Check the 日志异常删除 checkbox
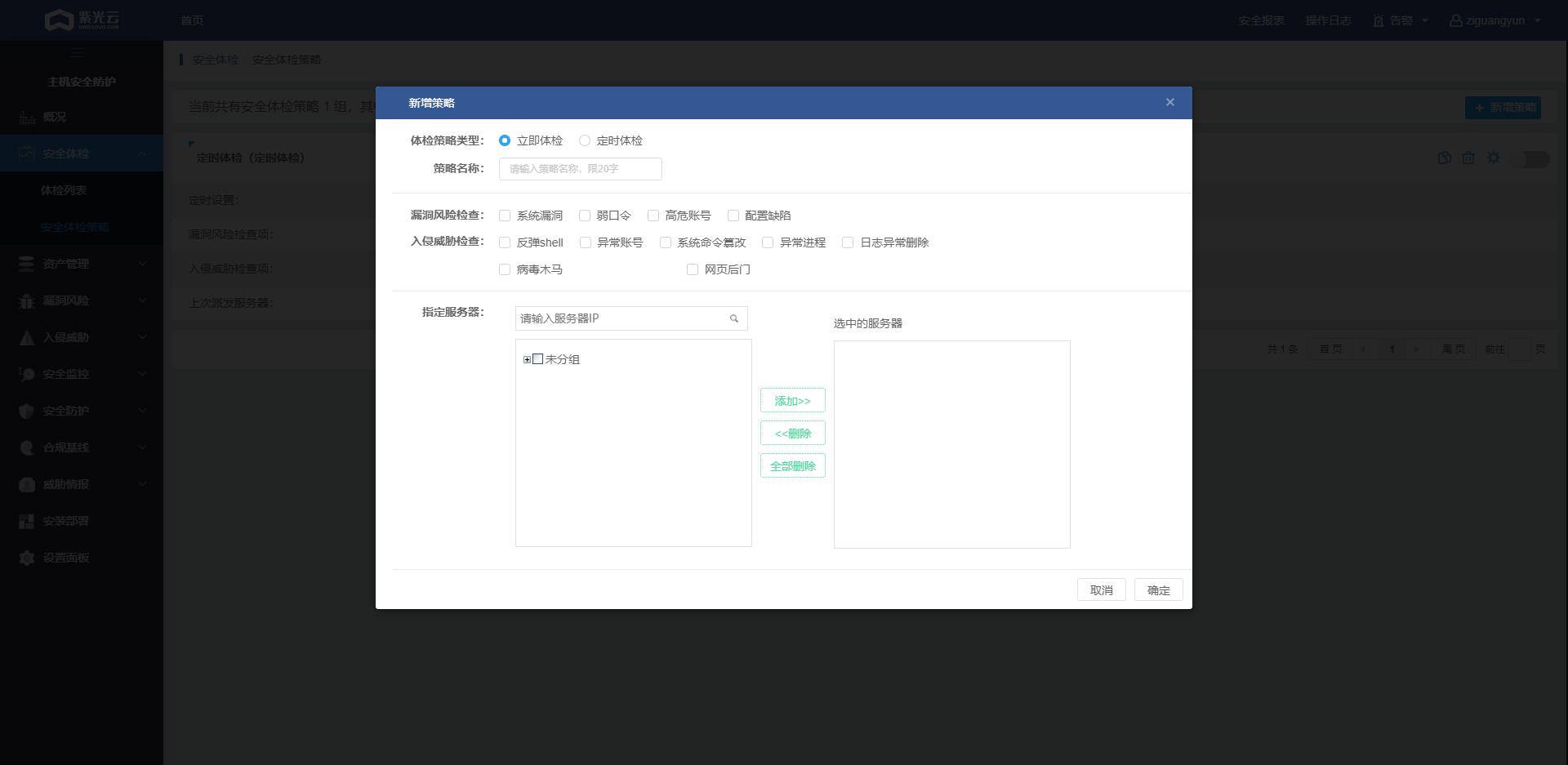Screen dimensions: 1568x765 (848, 242)
